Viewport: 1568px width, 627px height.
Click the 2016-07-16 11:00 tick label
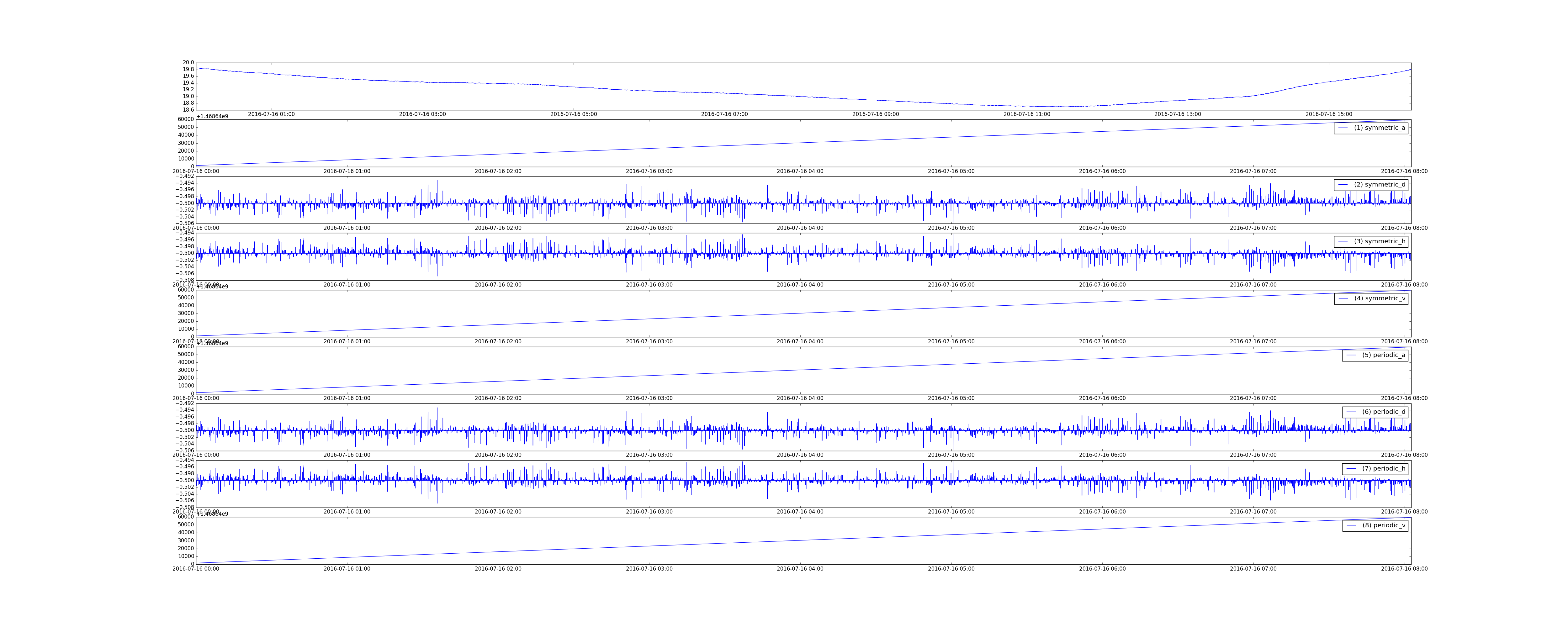[x=1026, y=114]
